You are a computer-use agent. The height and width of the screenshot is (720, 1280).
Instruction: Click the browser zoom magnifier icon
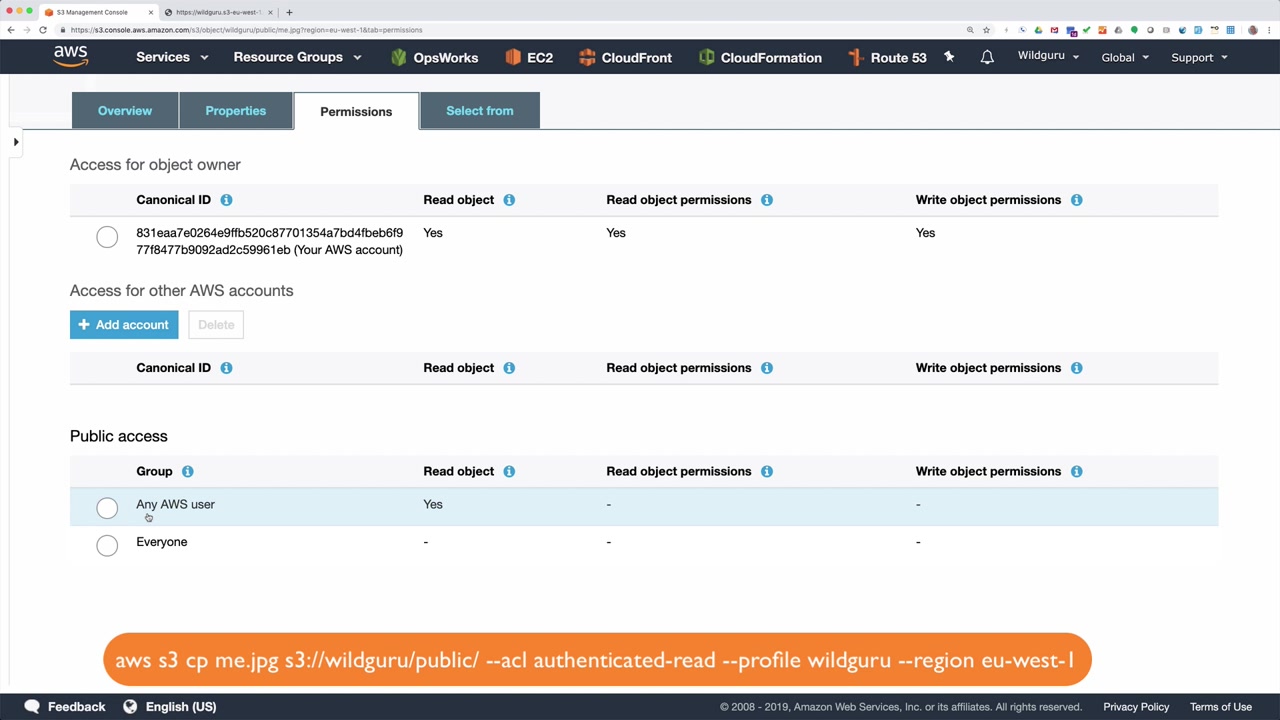tap(970, 30)
